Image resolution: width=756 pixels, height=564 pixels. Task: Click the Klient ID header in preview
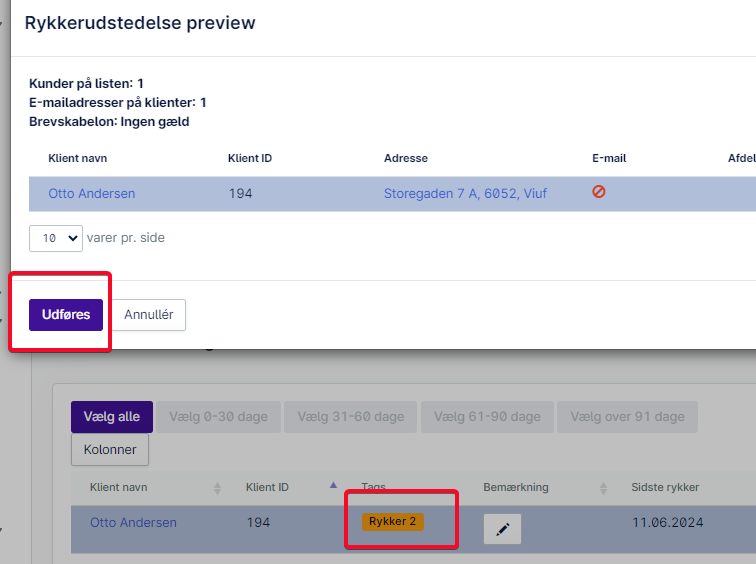pos(250,158)
